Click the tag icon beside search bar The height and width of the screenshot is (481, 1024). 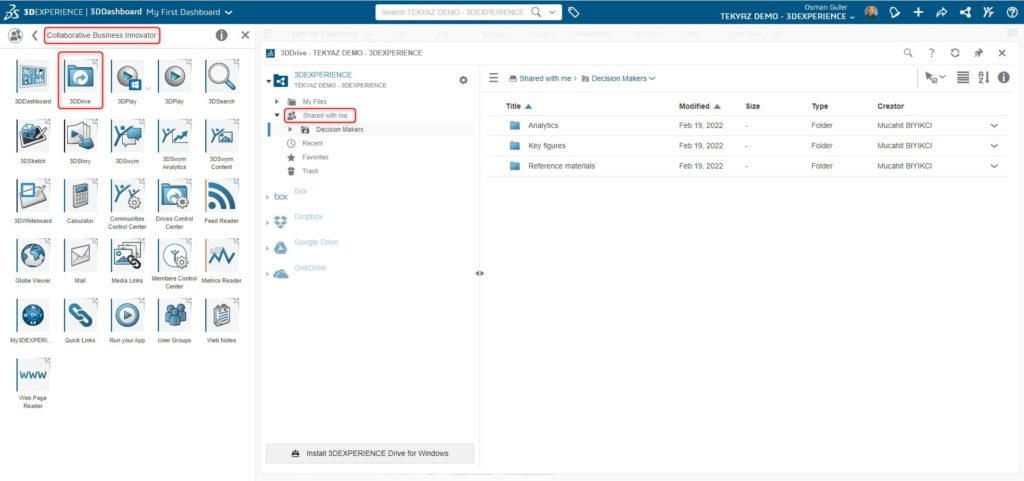click(x=573, y=12)
